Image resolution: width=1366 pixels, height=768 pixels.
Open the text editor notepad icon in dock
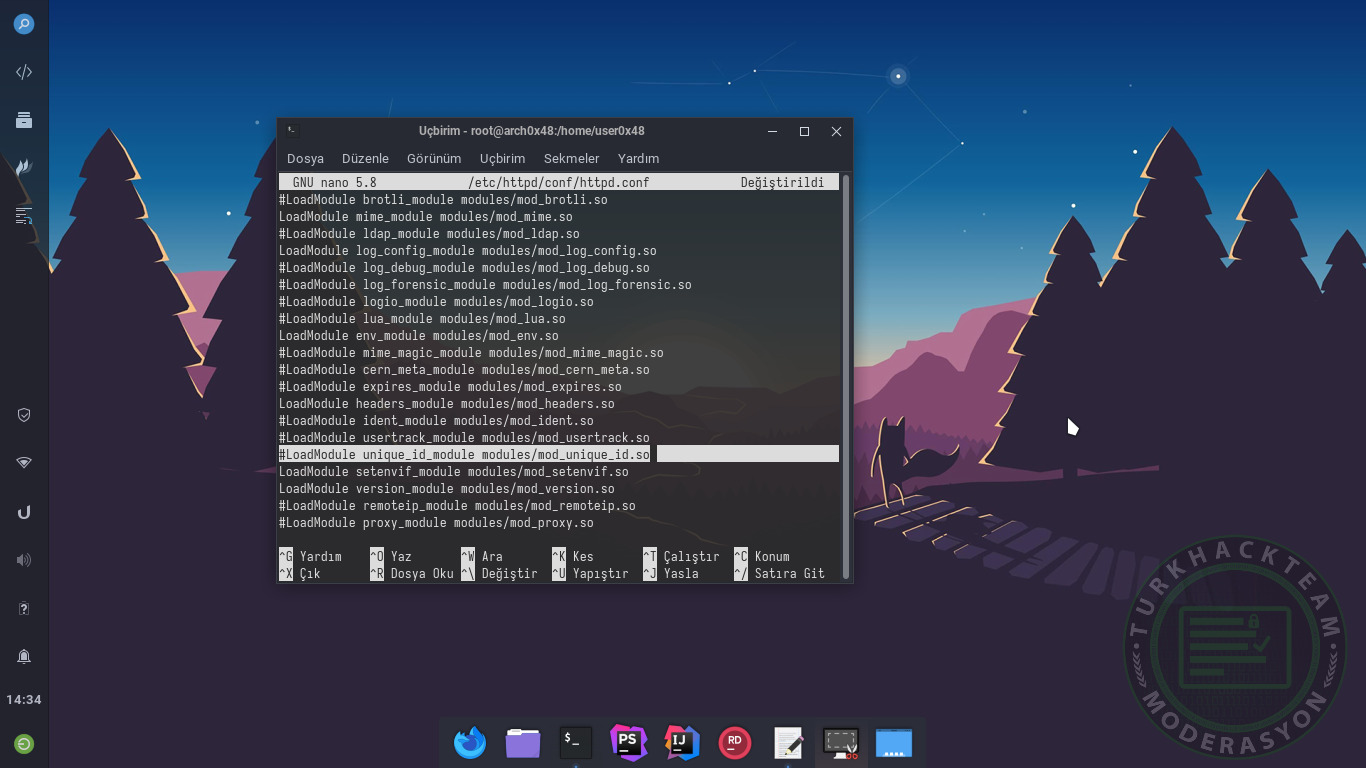(x=788, y=742)
